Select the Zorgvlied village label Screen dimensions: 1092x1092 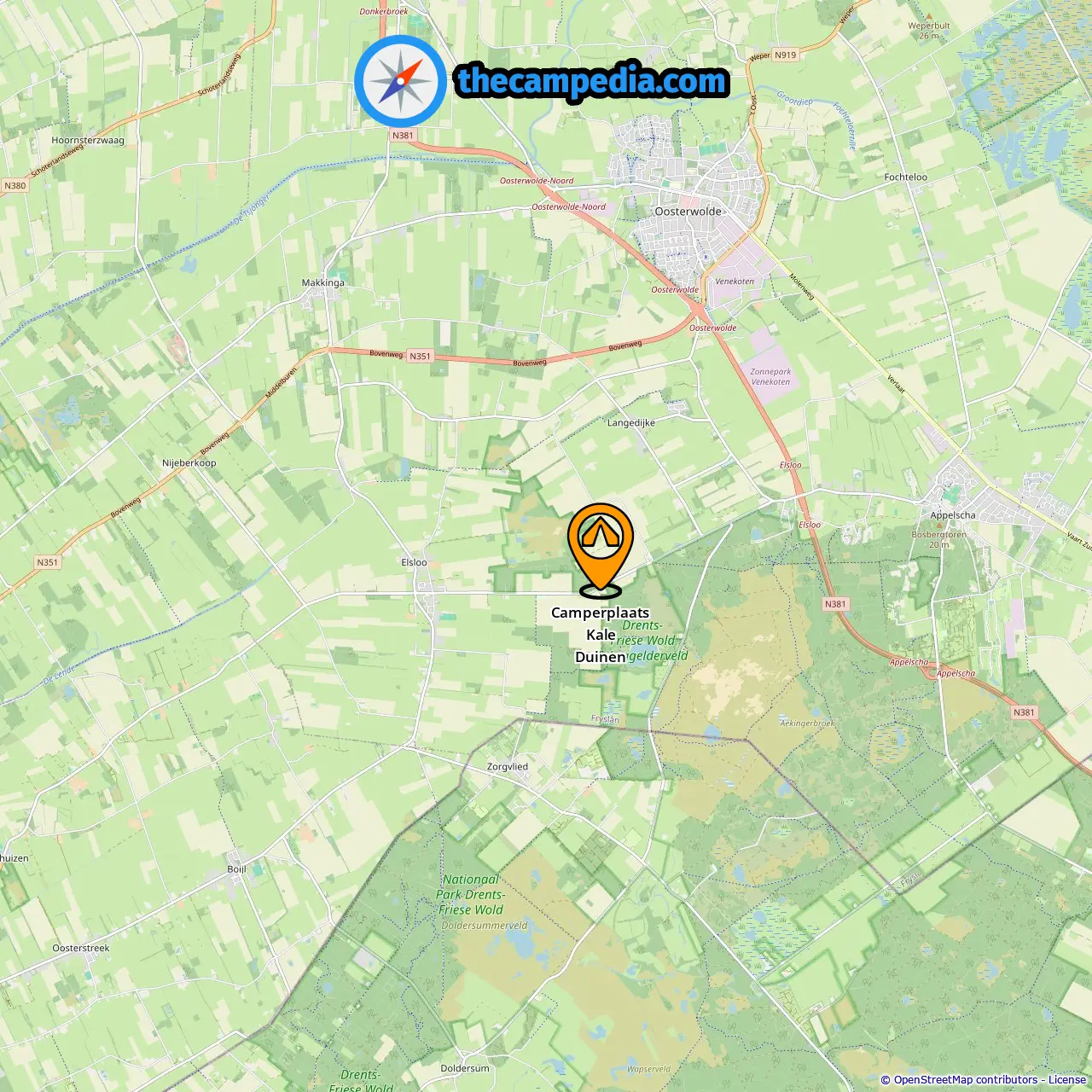click(x=508, y=767)
